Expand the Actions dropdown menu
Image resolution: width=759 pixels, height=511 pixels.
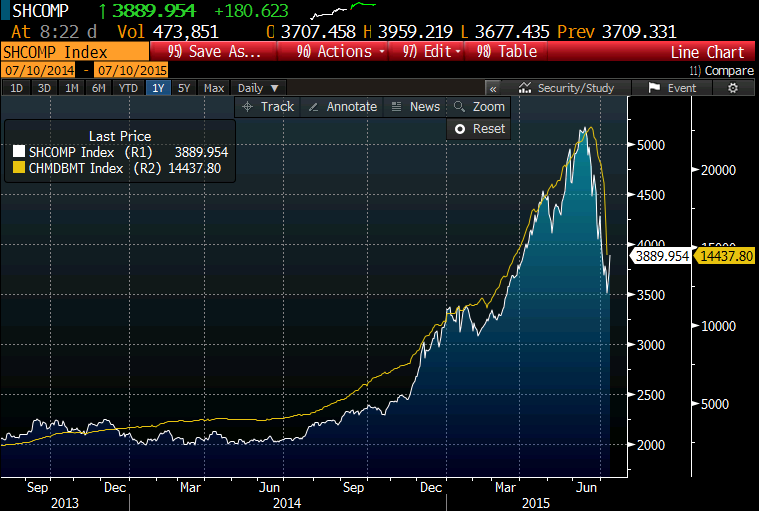click(x=340, y=51)
